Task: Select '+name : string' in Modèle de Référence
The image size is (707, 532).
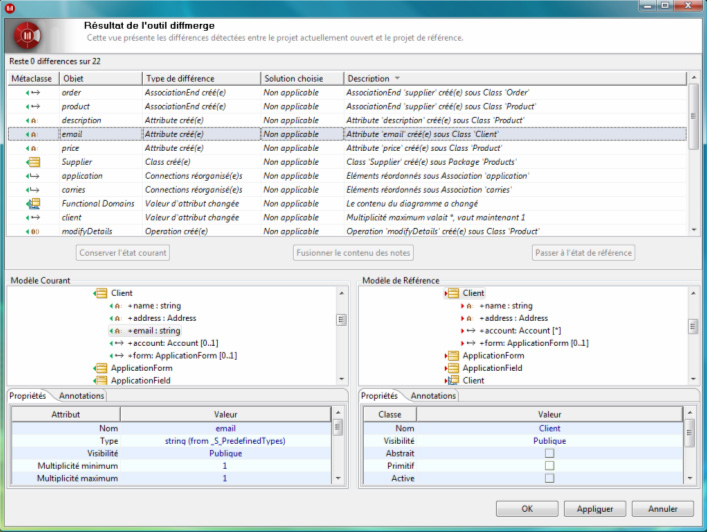Action: (x=506, y=306)
